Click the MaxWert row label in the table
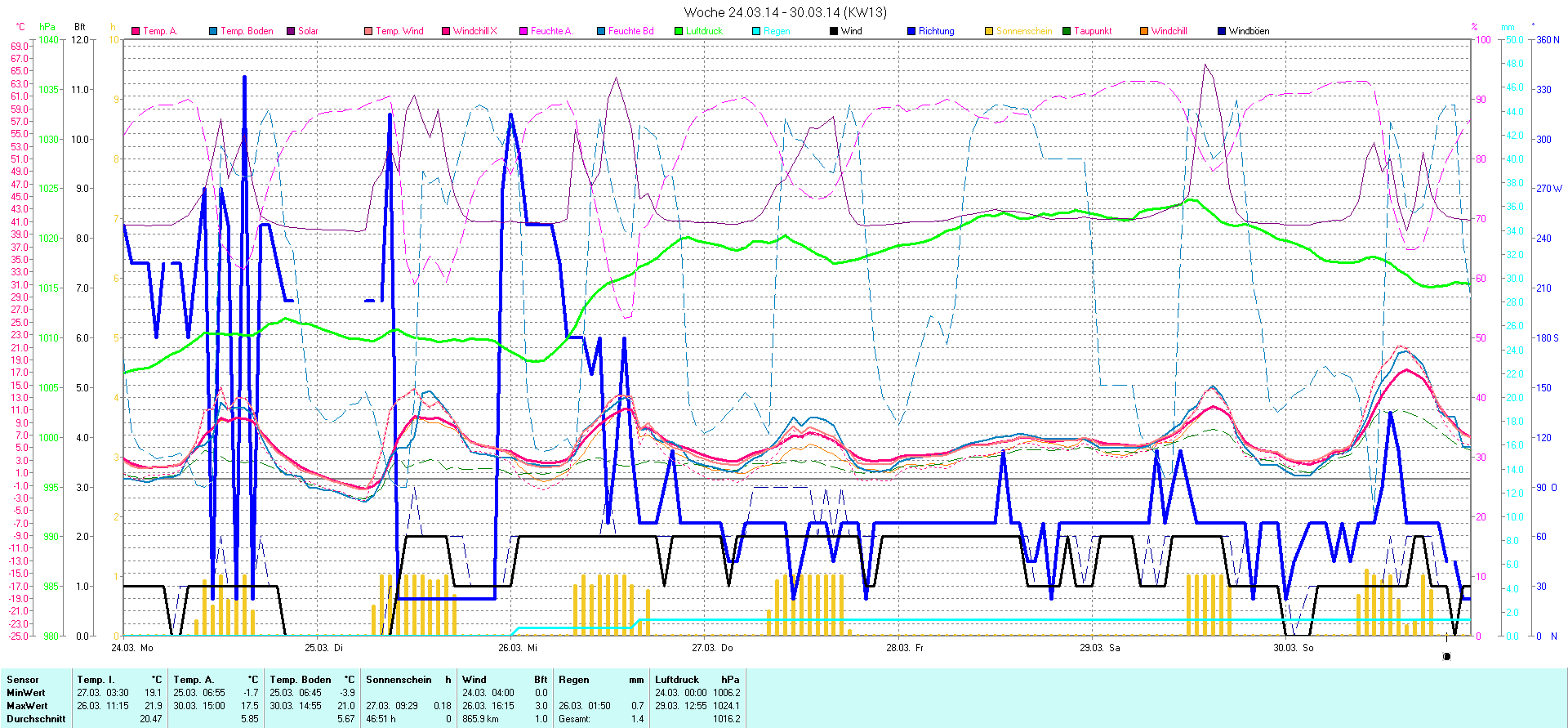Viewport: 1568px width, 728px height. click(x=27, y=706)
